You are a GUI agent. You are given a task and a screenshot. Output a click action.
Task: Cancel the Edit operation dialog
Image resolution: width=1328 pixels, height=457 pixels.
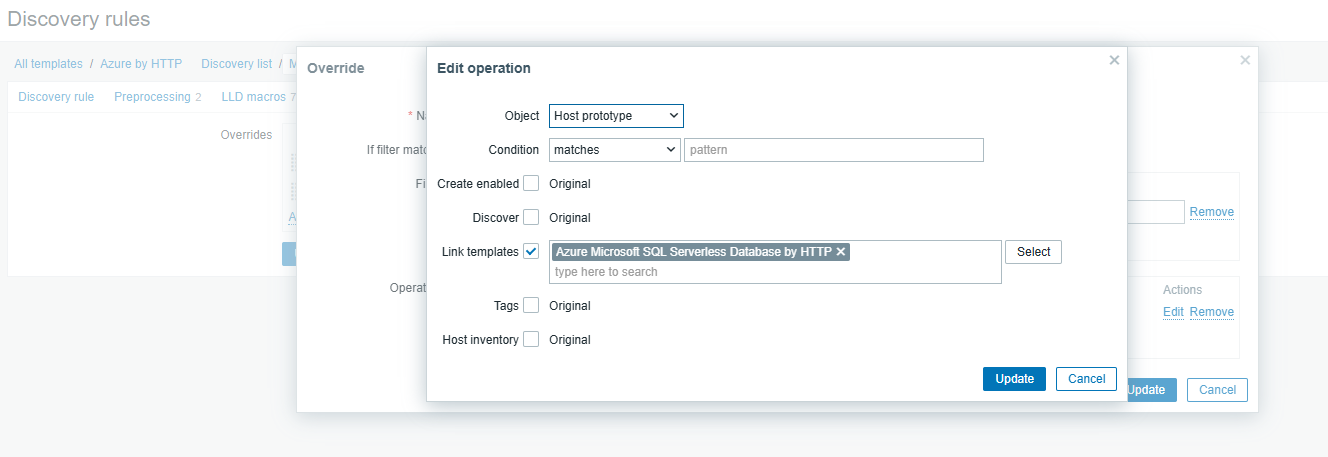[x=1086, y=379]
